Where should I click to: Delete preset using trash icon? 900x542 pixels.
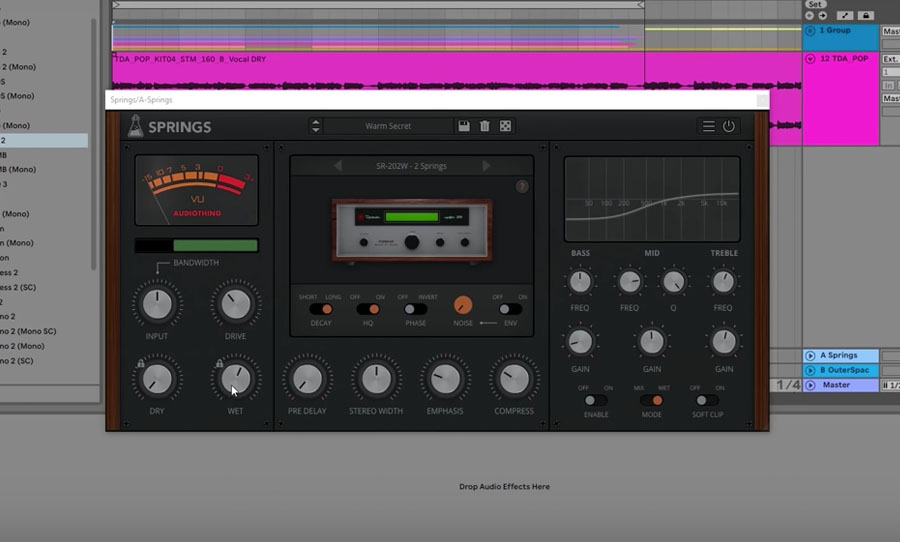(484, 126)
